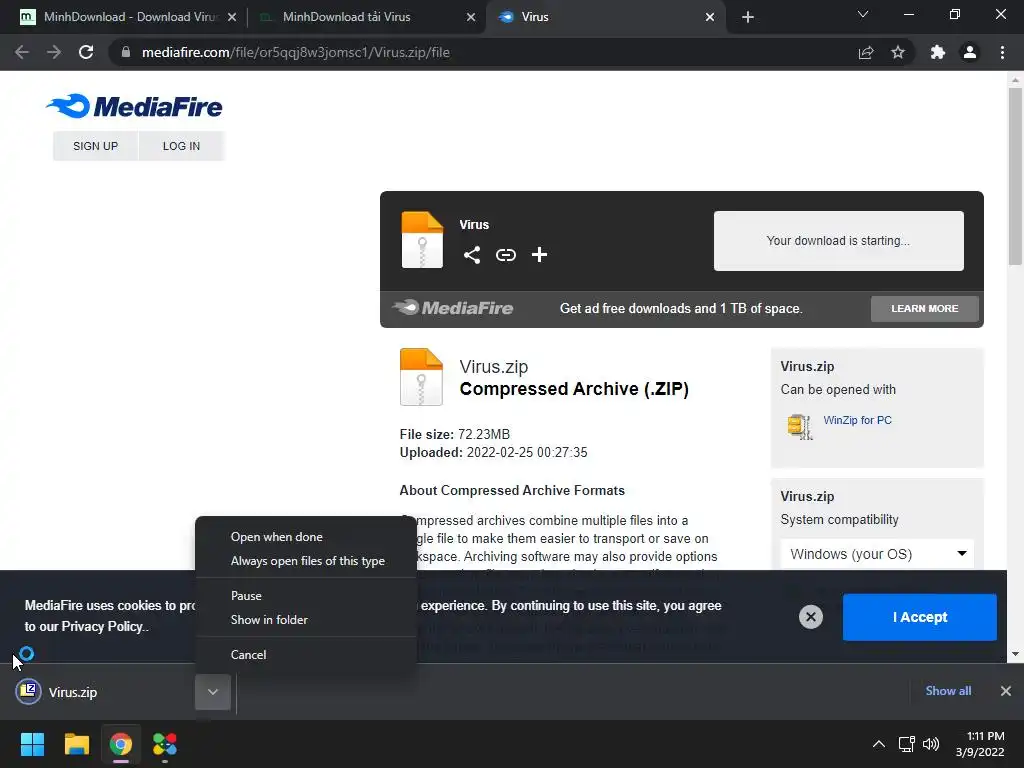The height and width of the screenshot is (768, 1024).
Task: Click the File size 72.23MB text
Action: coord(455,434)
